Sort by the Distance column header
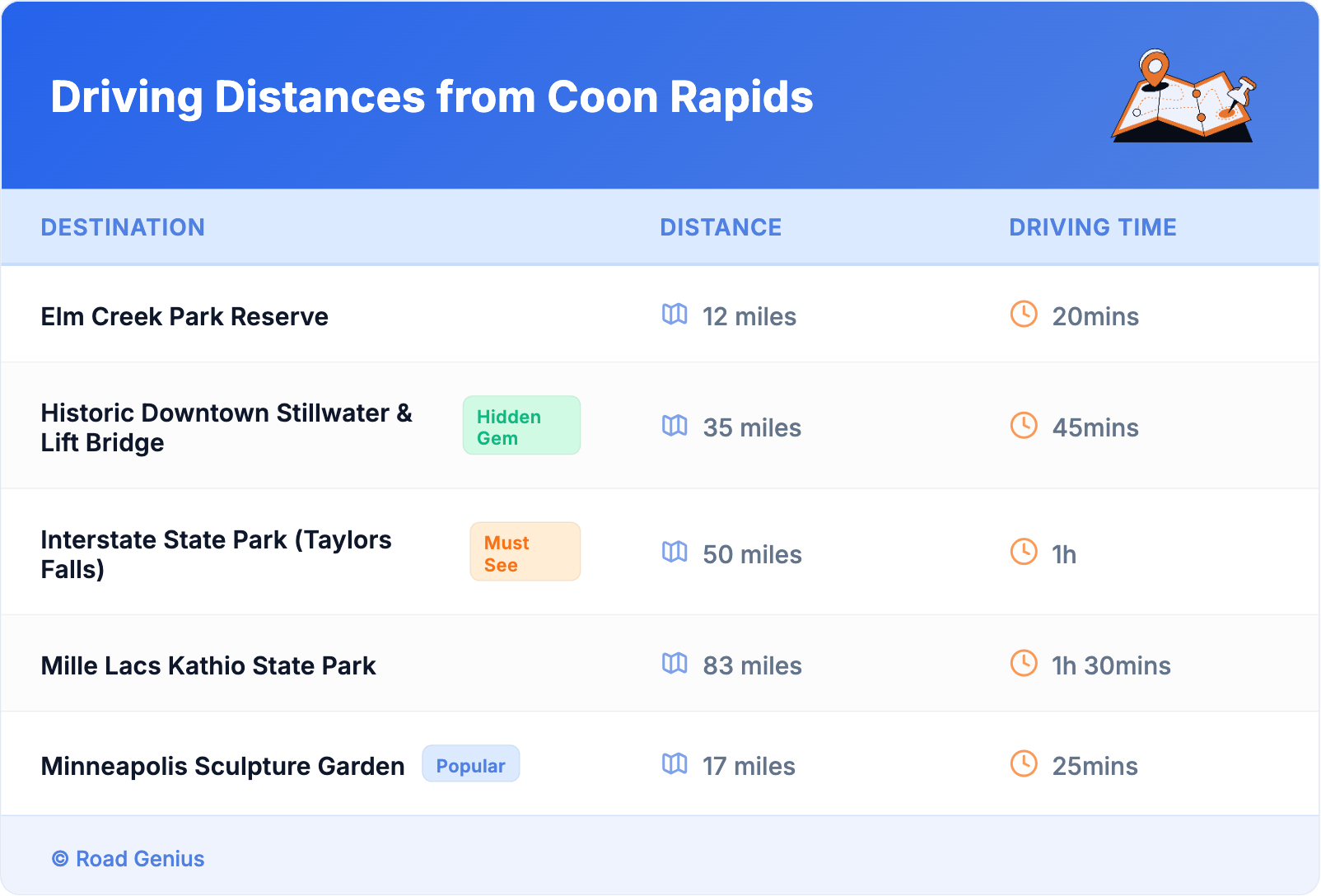 tap(721, 227)
